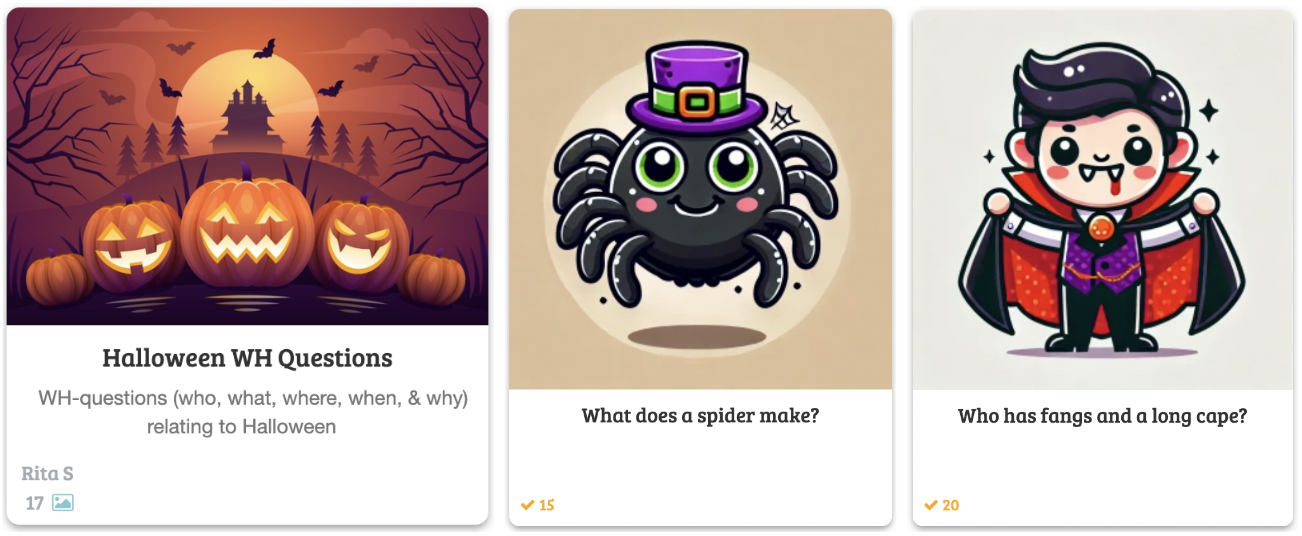
Task: Open the Halloween WH Questions title
Action: [x=247, y=358]
